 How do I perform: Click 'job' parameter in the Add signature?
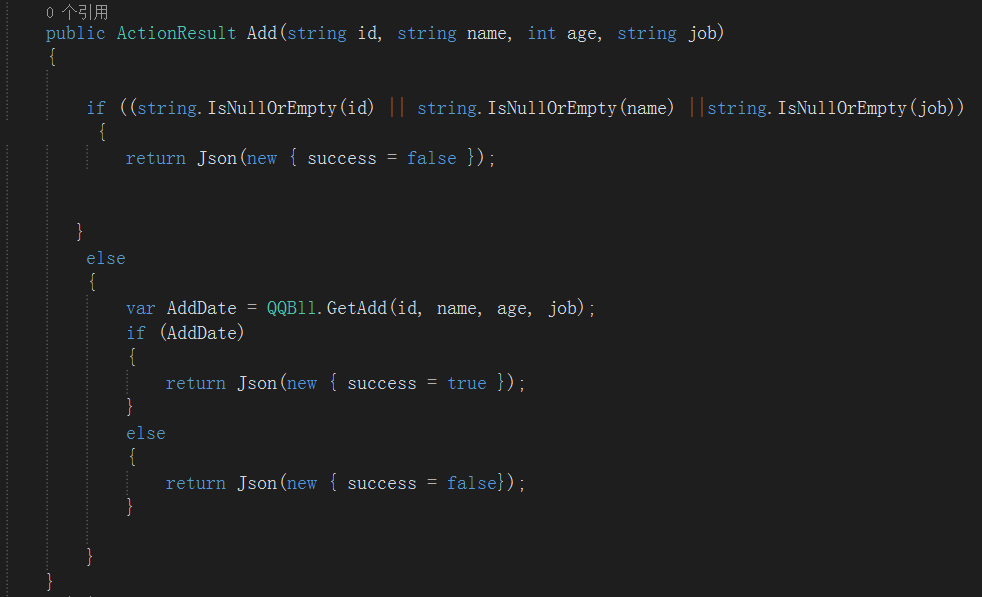(703, 33)
